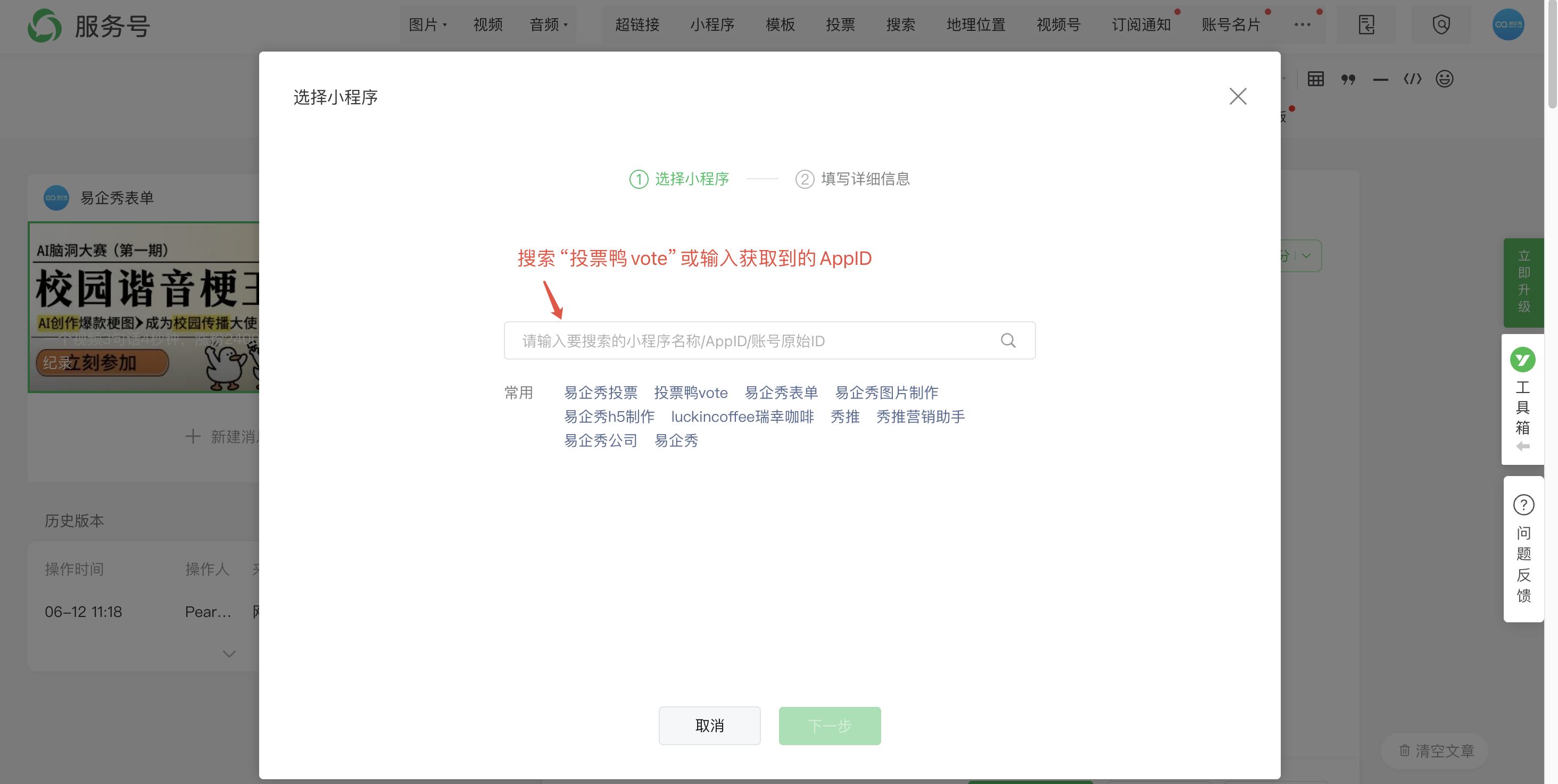Select 易企秀h5制作 from common list
This screenshot has height=784, width=1558.
609,416
